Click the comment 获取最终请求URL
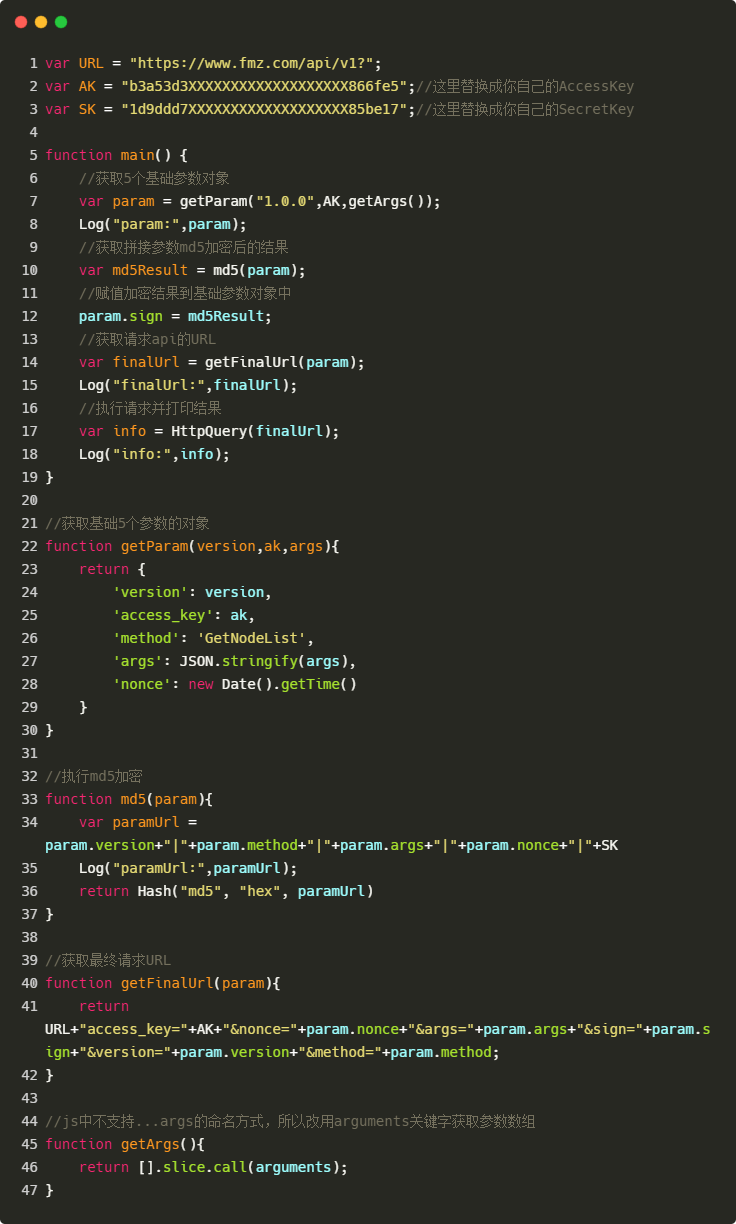The image size is (736, 1224). (108, 960)
